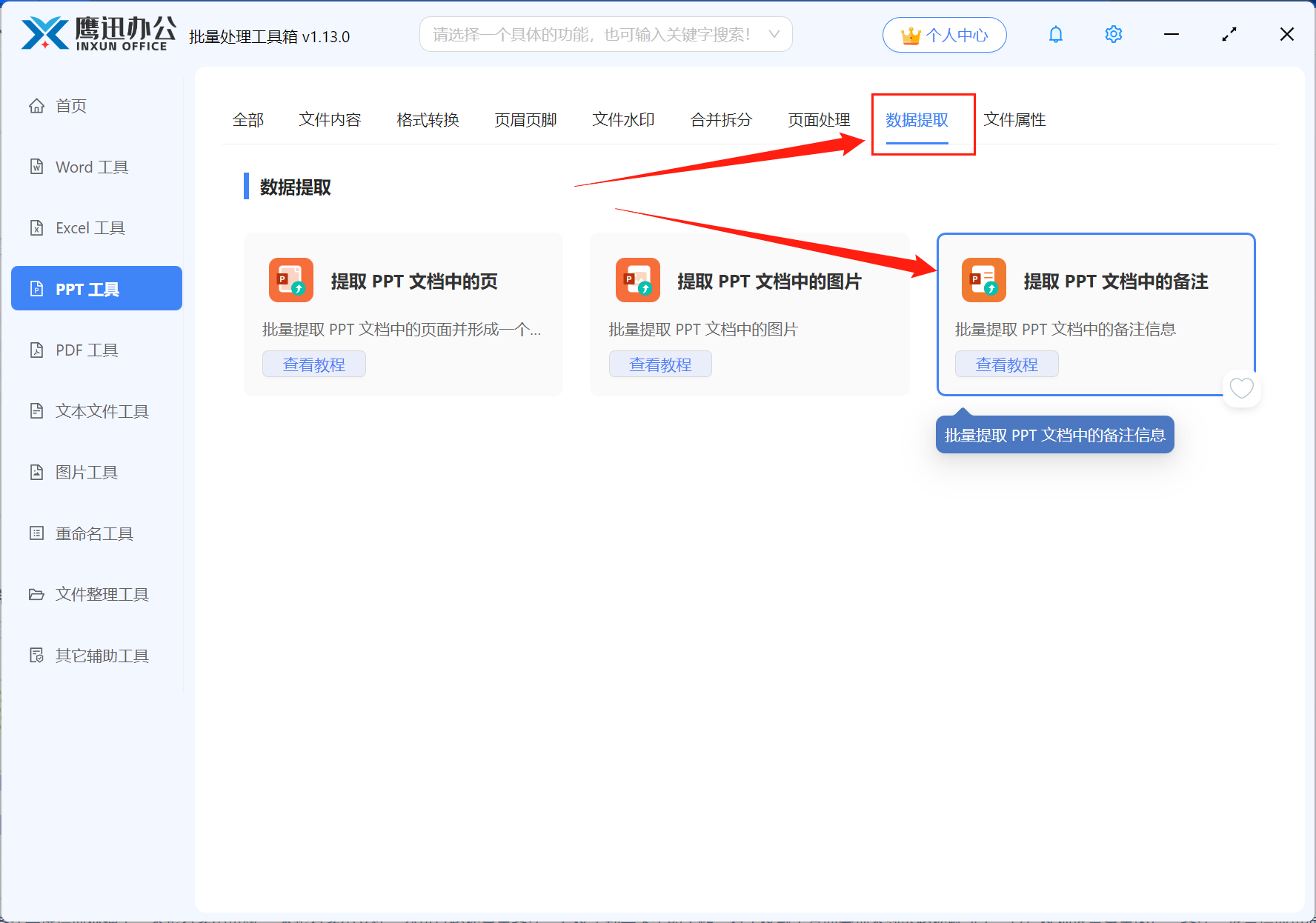
Task: Click the Extract PPT Notes card icon
Action: 983,281
